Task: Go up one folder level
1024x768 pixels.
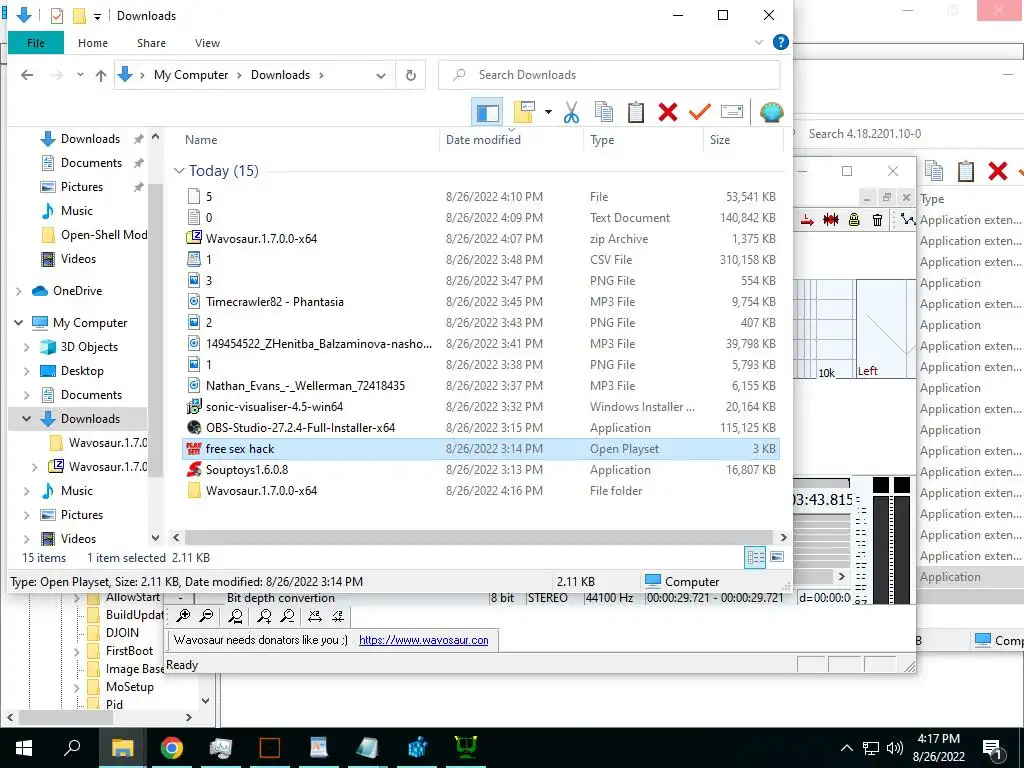Action: pos(101,75)
